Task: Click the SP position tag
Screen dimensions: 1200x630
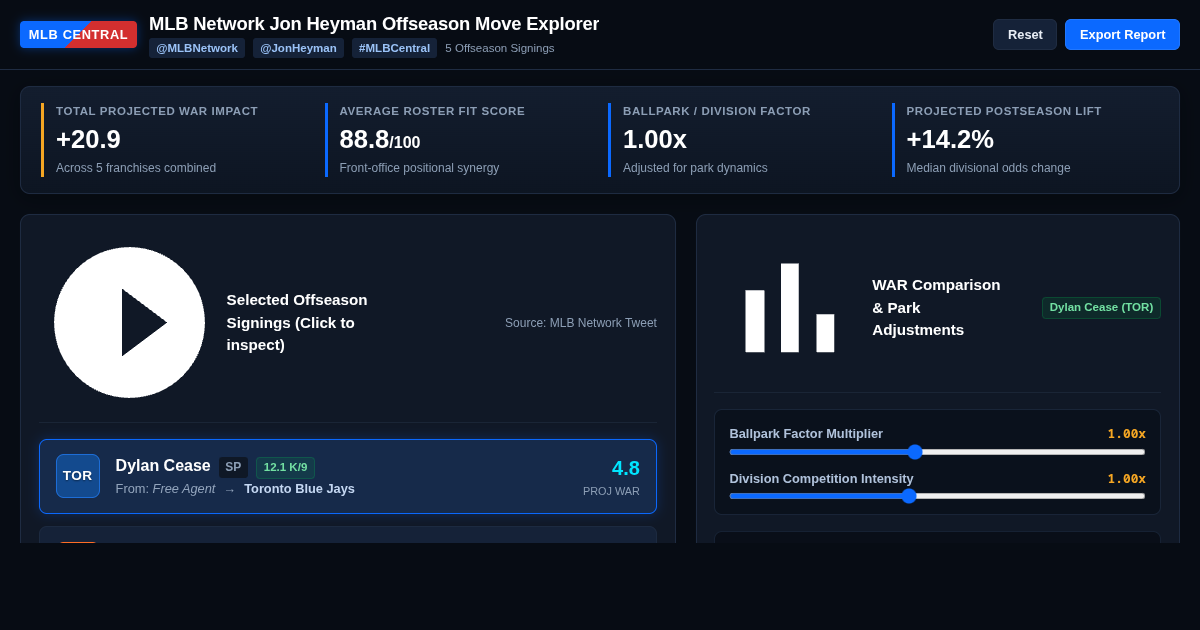Action: click(233, 467)
